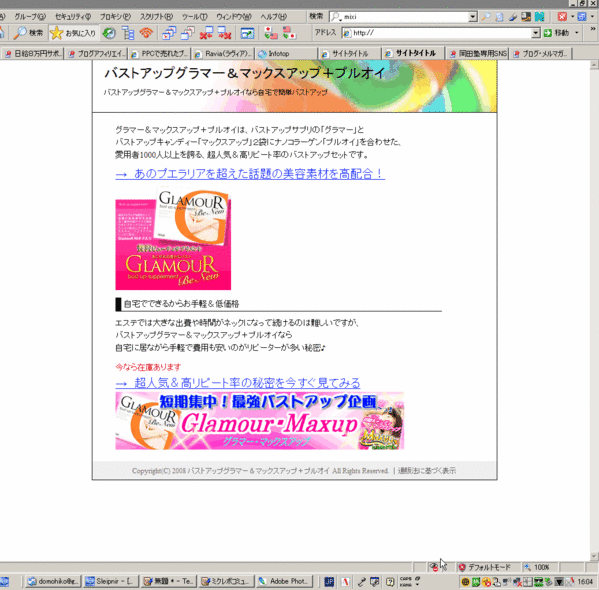This screenshot has height=590, width=599.
Task: Click the search magnifier icon beside mixi field
Action: tap(486, 16)
